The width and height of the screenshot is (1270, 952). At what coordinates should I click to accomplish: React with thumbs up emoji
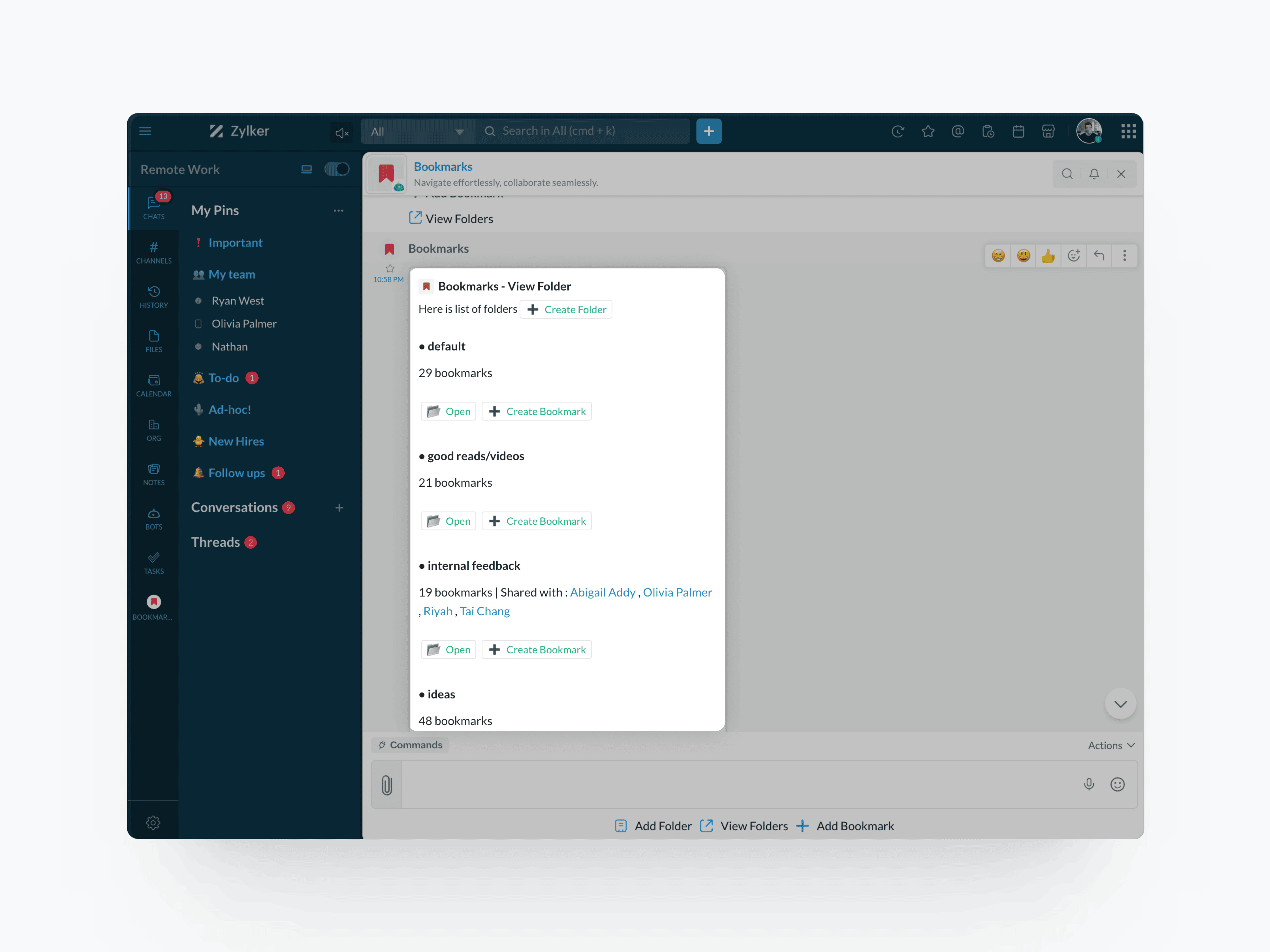point(1048,256)
